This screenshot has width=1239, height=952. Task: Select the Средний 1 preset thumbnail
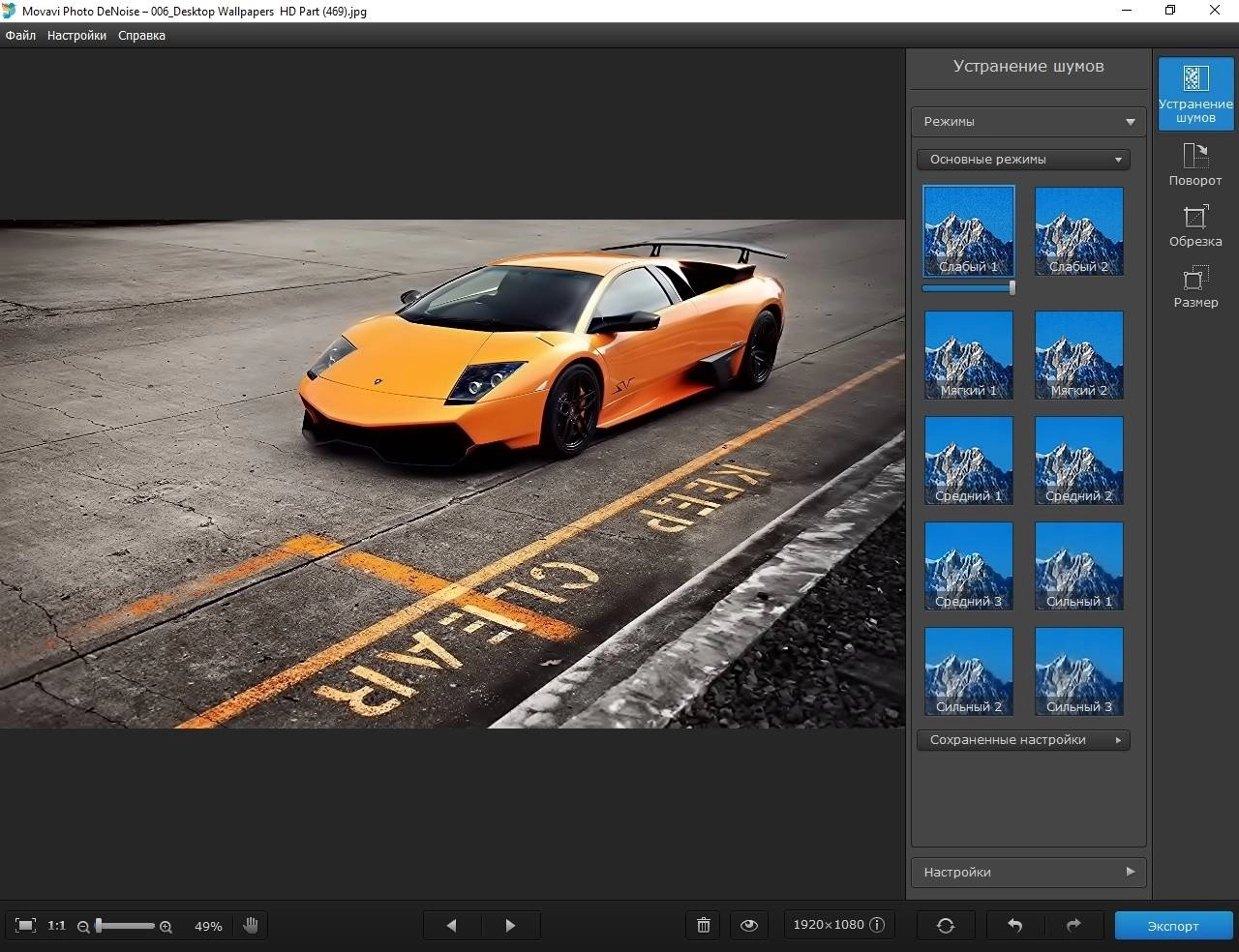tap(969, 461)
